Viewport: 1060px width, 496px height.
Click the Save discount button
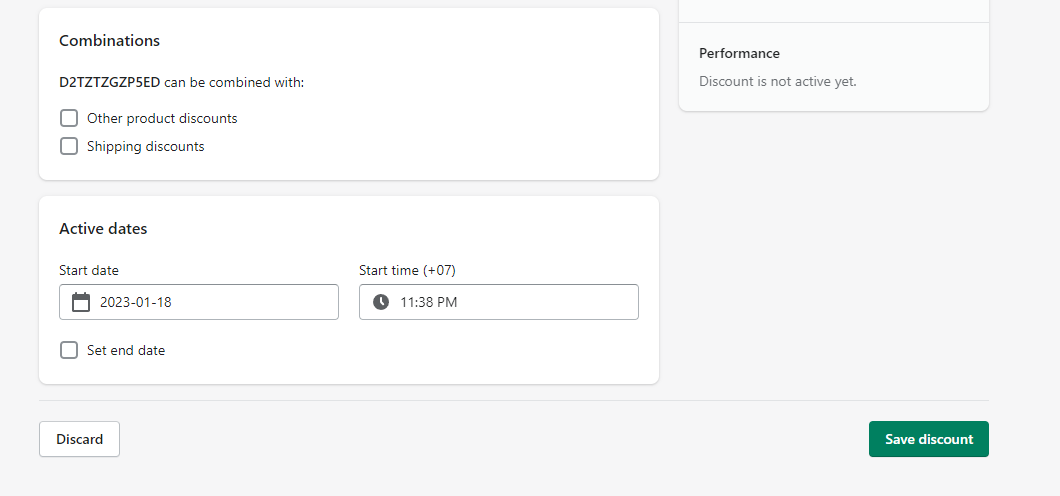pyautogui.click(x=929, y=439)
